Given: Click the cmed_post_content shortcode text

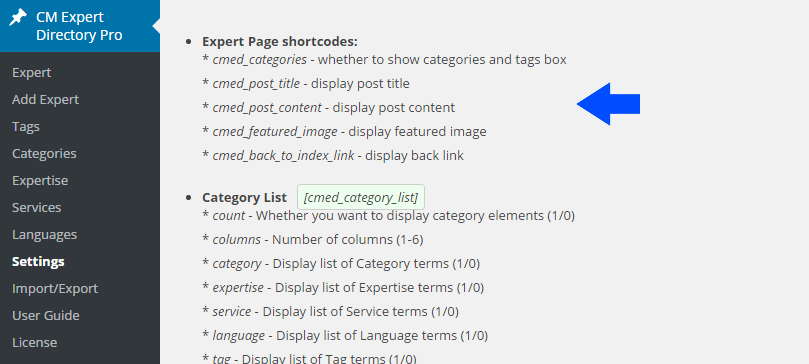Looking at the screenshot, I should (x=267, y=108).
